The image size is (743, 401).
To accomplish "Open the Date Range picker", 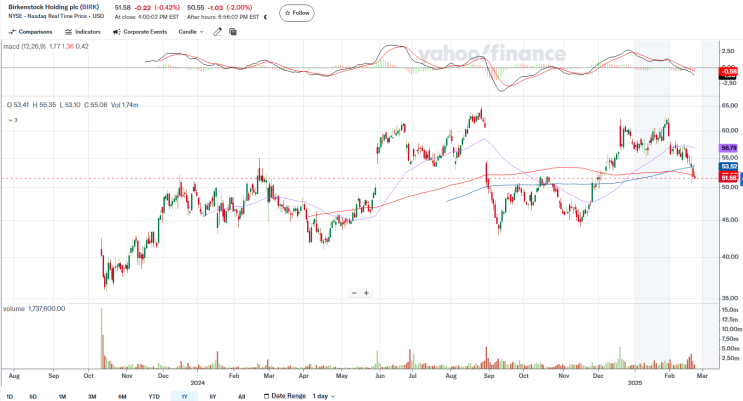I will [285, 396].
